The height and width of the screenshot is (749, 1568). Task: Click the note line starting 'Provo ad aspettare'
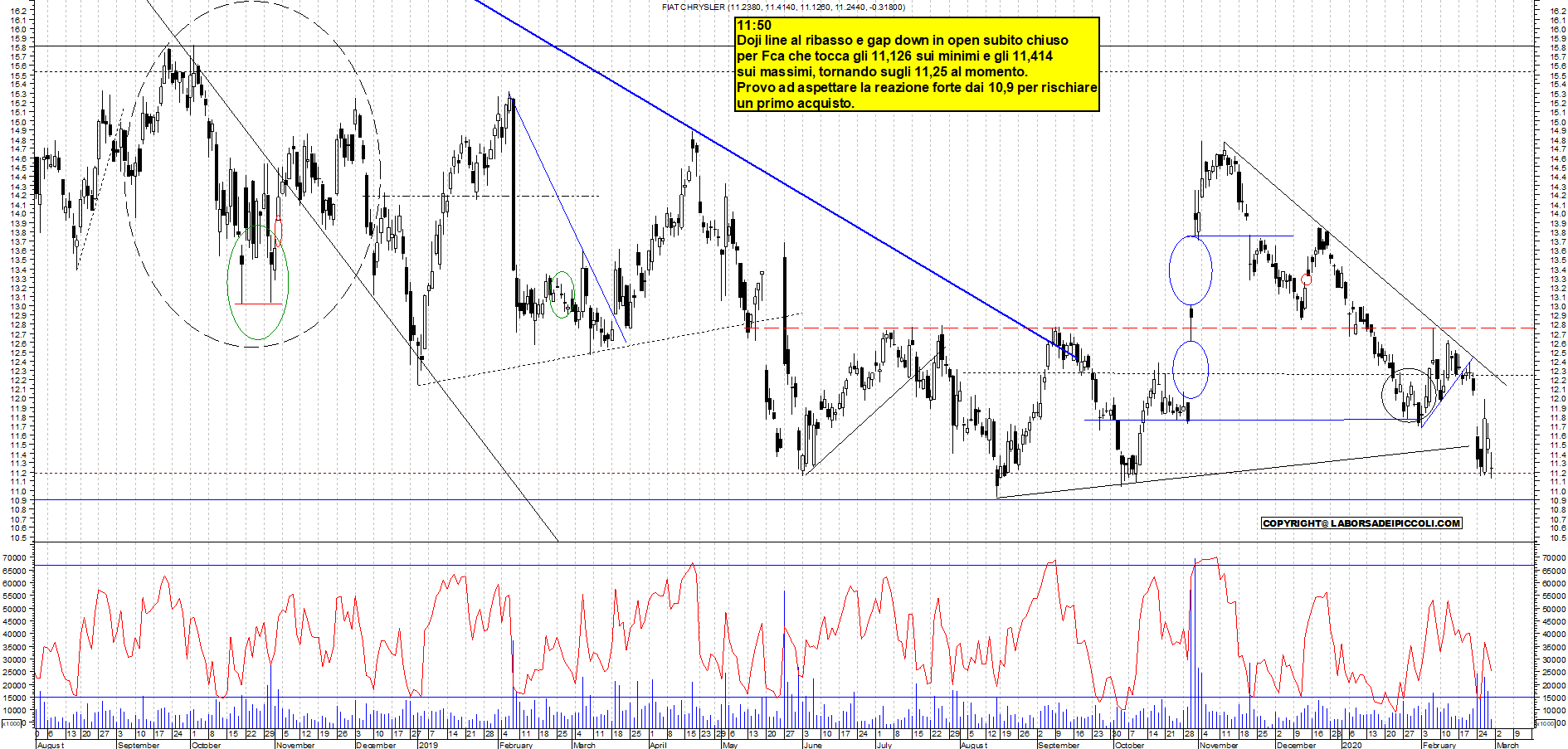[x=917, y=88]
